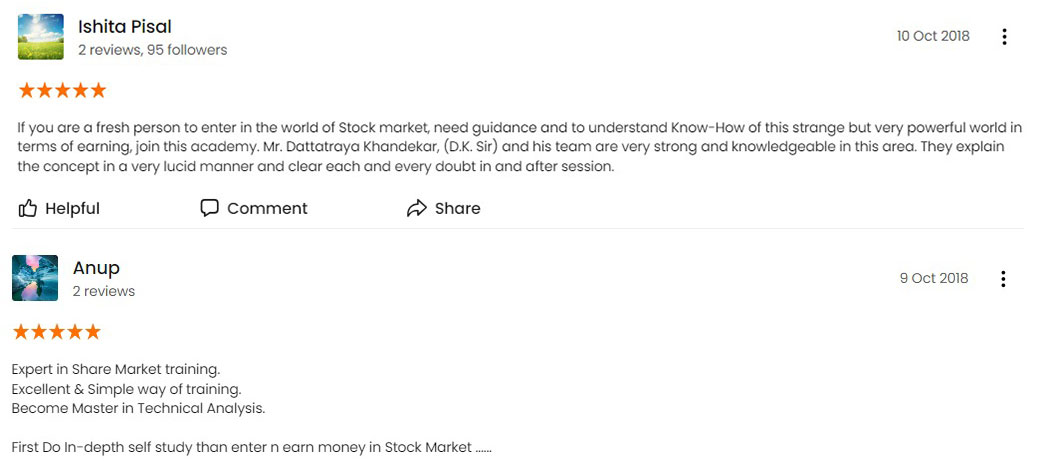The height and width of the screenshot is (474, 1044).
Task: Click the Share arrow icon
Action: tap(416, 208)
